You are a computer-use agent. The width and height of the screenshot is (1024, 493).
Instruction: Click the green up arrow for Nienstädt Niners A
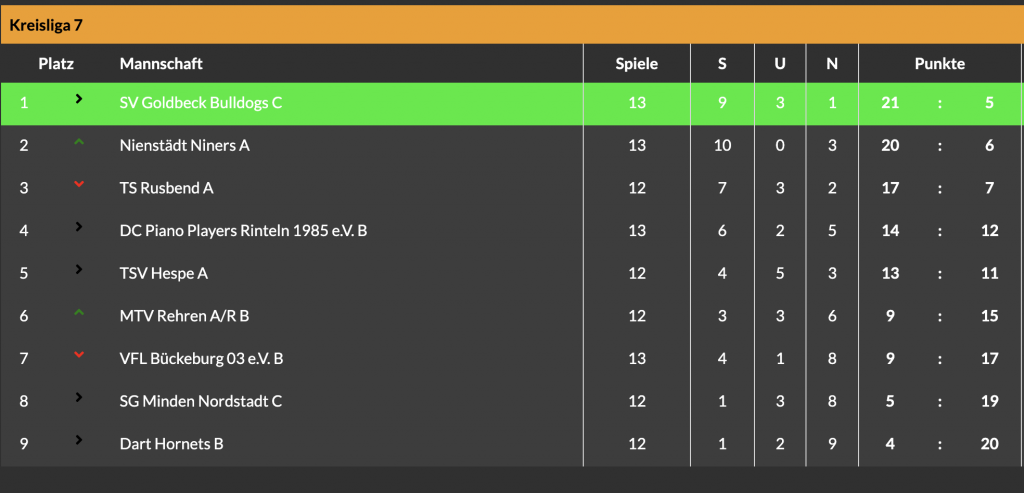click(x=79, y=143)
